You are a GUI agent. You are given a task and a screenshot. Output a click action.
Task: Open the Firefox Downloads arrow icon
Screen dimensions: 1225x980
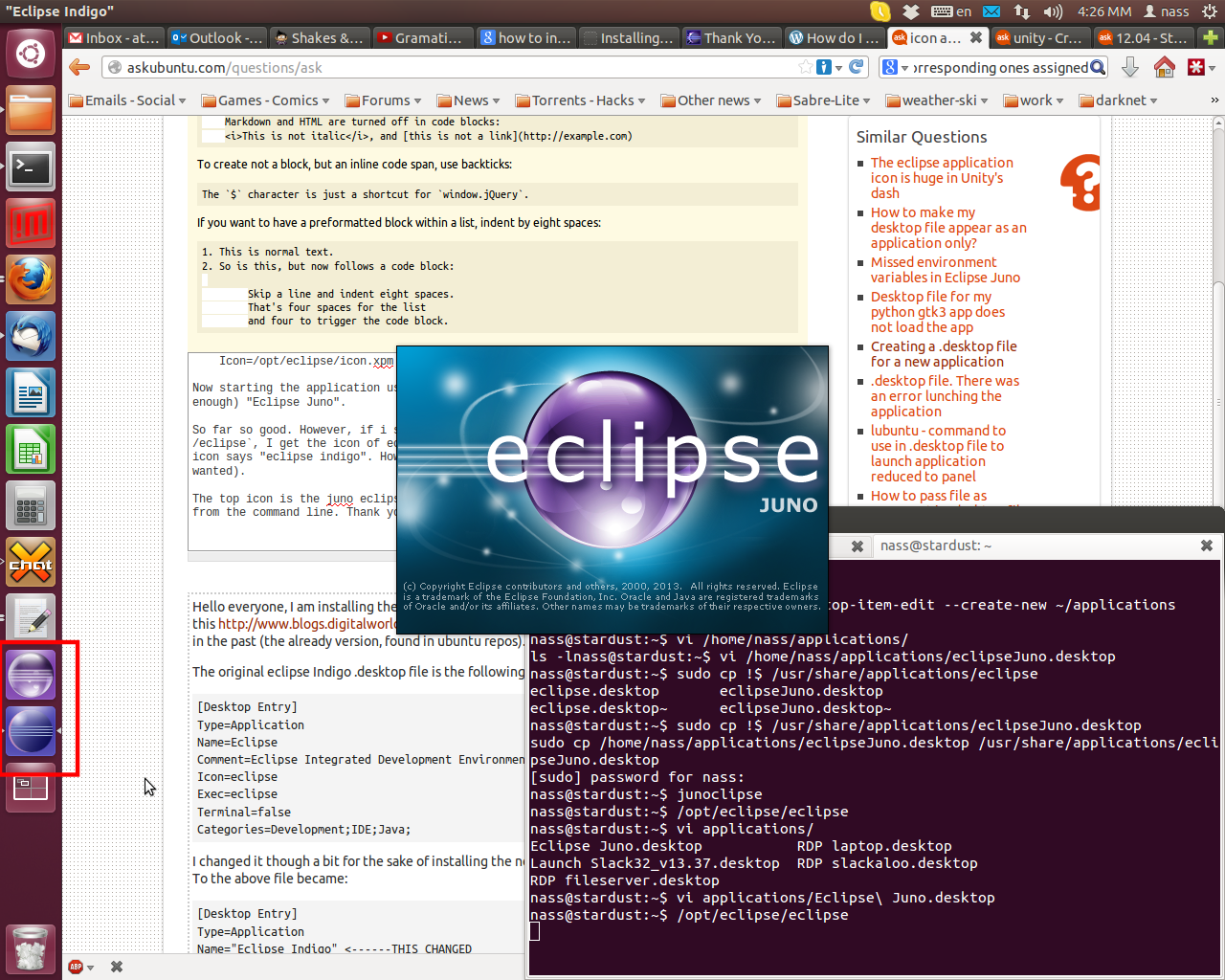pos(1129,67)
